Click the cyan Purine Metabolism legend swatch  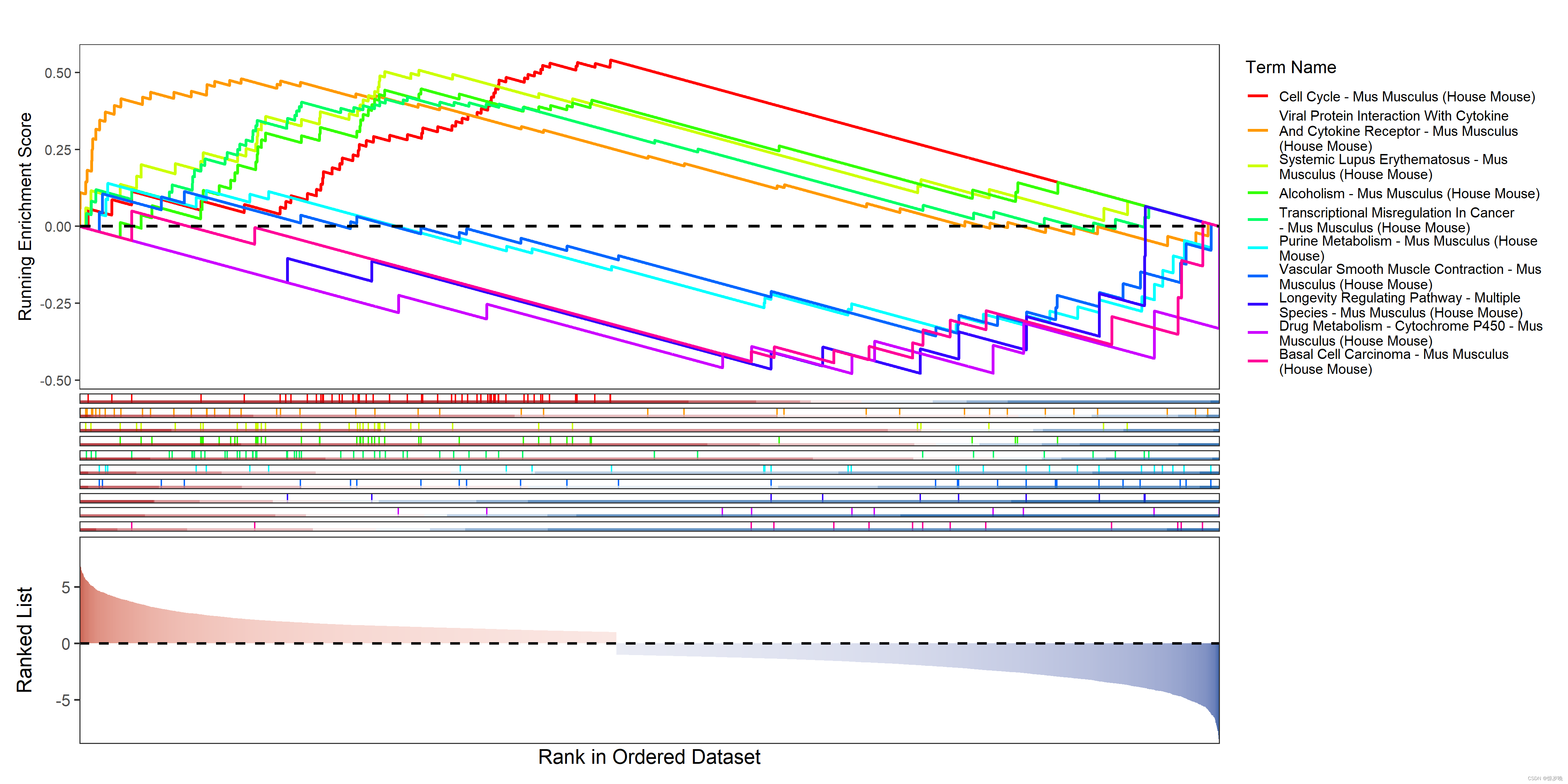pos(1258,248)
